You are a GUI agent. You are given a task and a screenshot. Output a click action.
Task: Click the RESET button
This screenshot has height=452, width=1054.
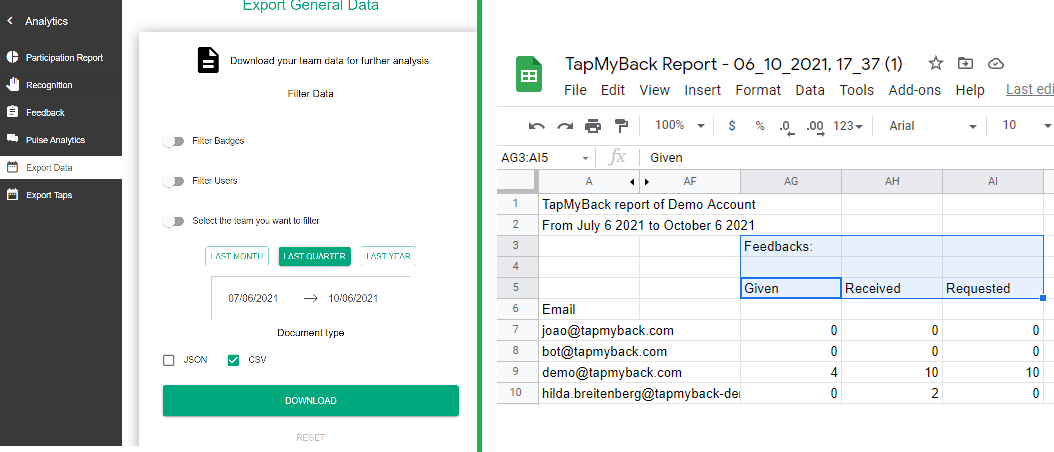coord(311,438)
